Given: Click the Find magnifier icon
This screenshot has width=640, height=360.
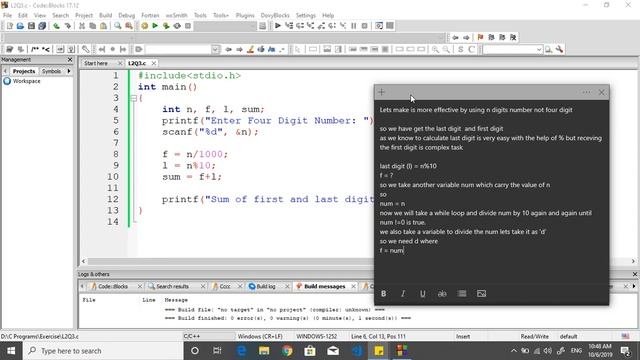Looking at the screenshot, I should click(118, 26).
